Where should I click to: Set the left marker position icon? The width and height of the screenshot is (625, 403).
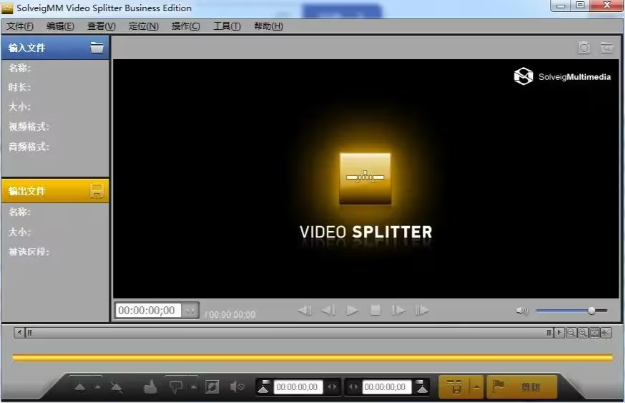[264, 387]
